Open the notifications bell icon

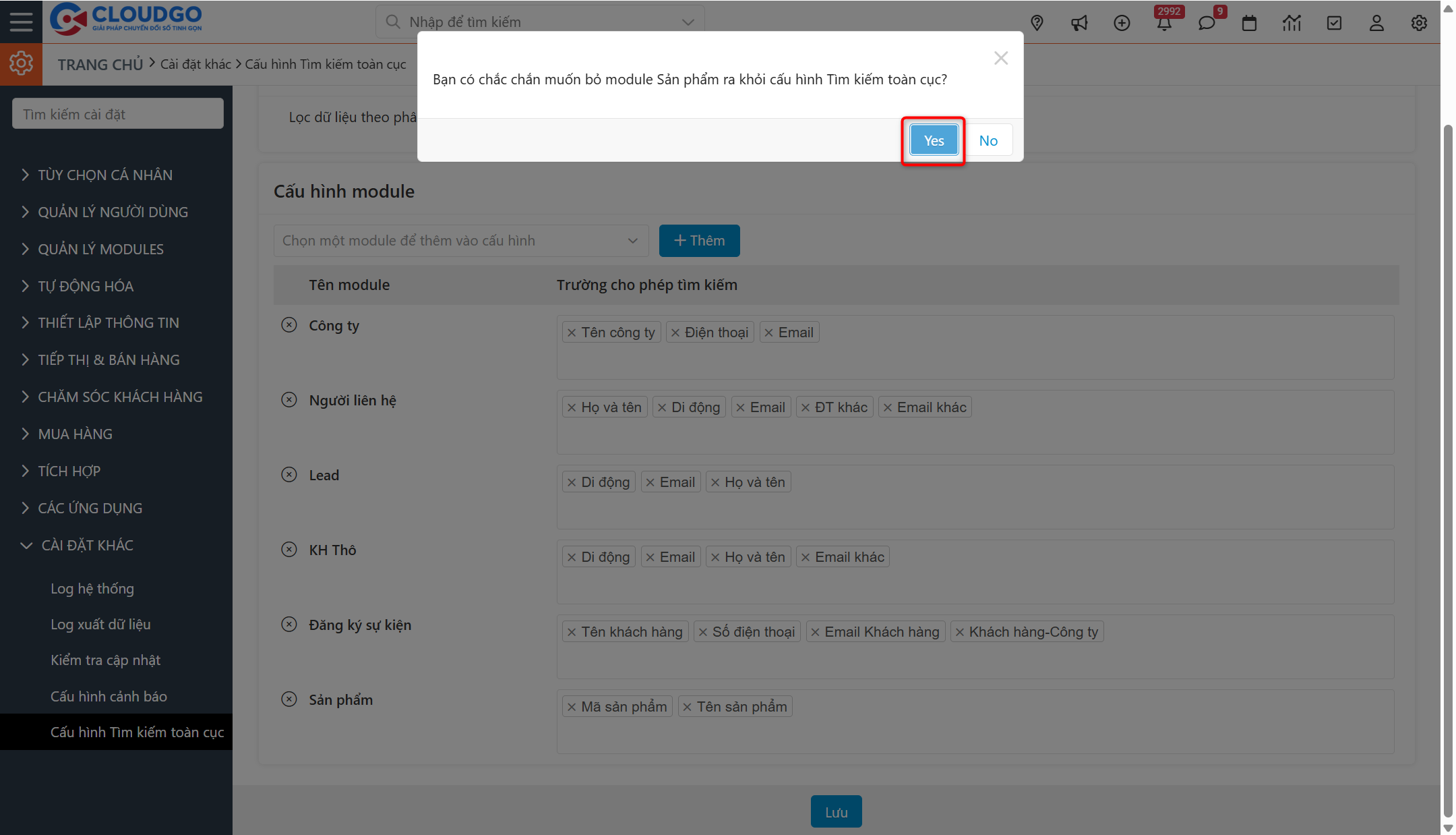pyautogui.click(x=1165, y=22)
